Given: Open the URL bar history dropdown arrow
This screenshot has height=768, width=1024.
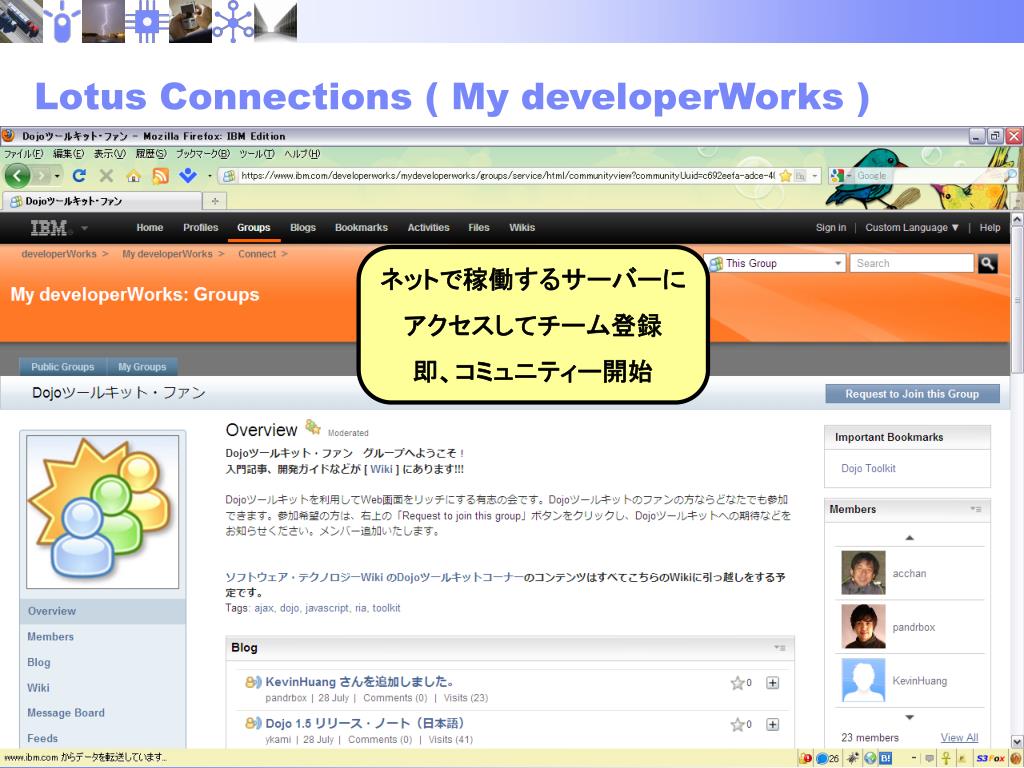Looking at the screenshot, I should 814,176.
